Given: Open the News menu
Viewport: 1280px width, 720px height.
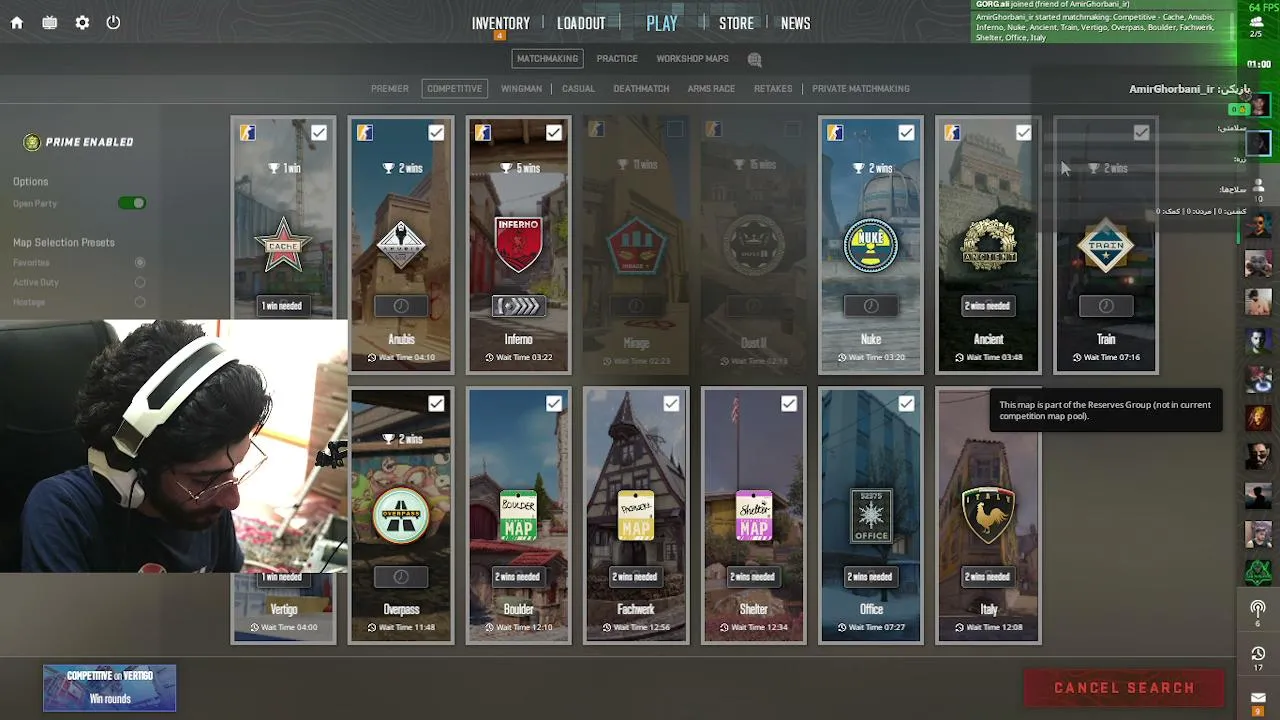Looking at the screenshot, I should (796, 23).
